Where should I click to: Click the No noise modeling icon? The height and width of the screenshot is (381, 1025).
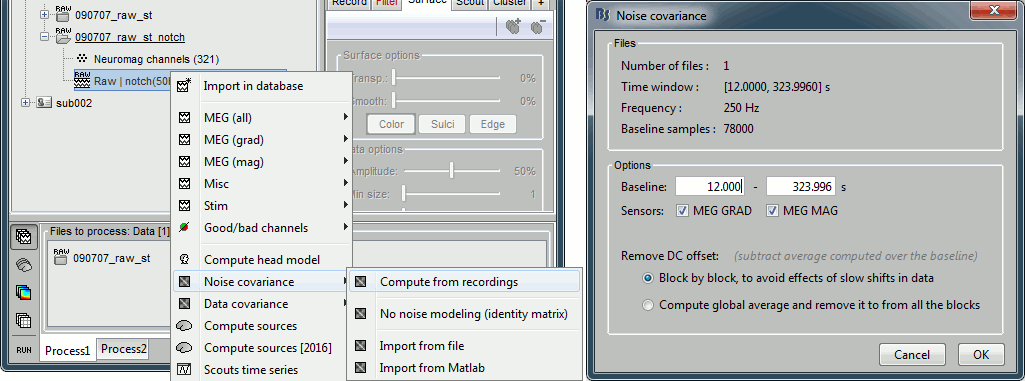[360, 314]
